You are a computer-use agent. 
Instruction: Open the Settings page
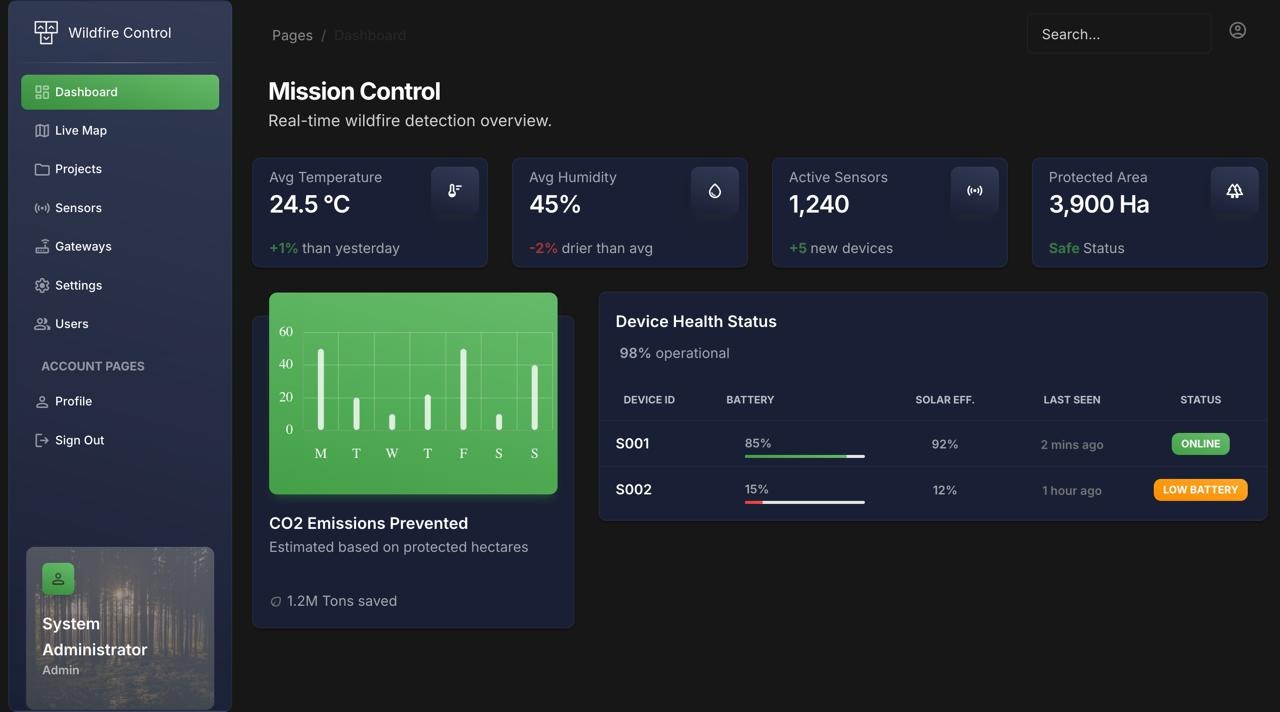[78, 285]
